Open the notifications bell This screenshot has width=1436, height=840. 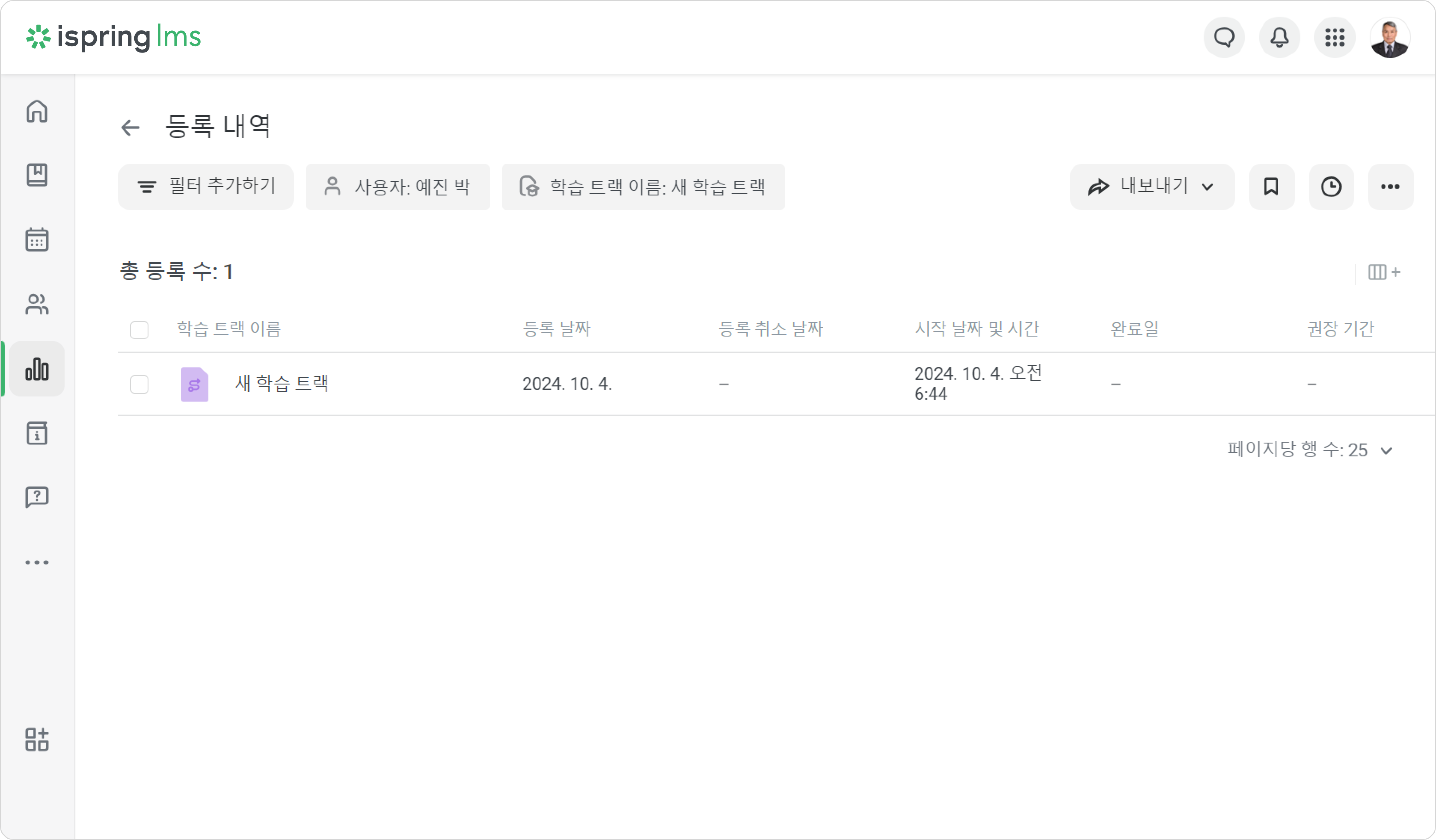[1279, 38]
